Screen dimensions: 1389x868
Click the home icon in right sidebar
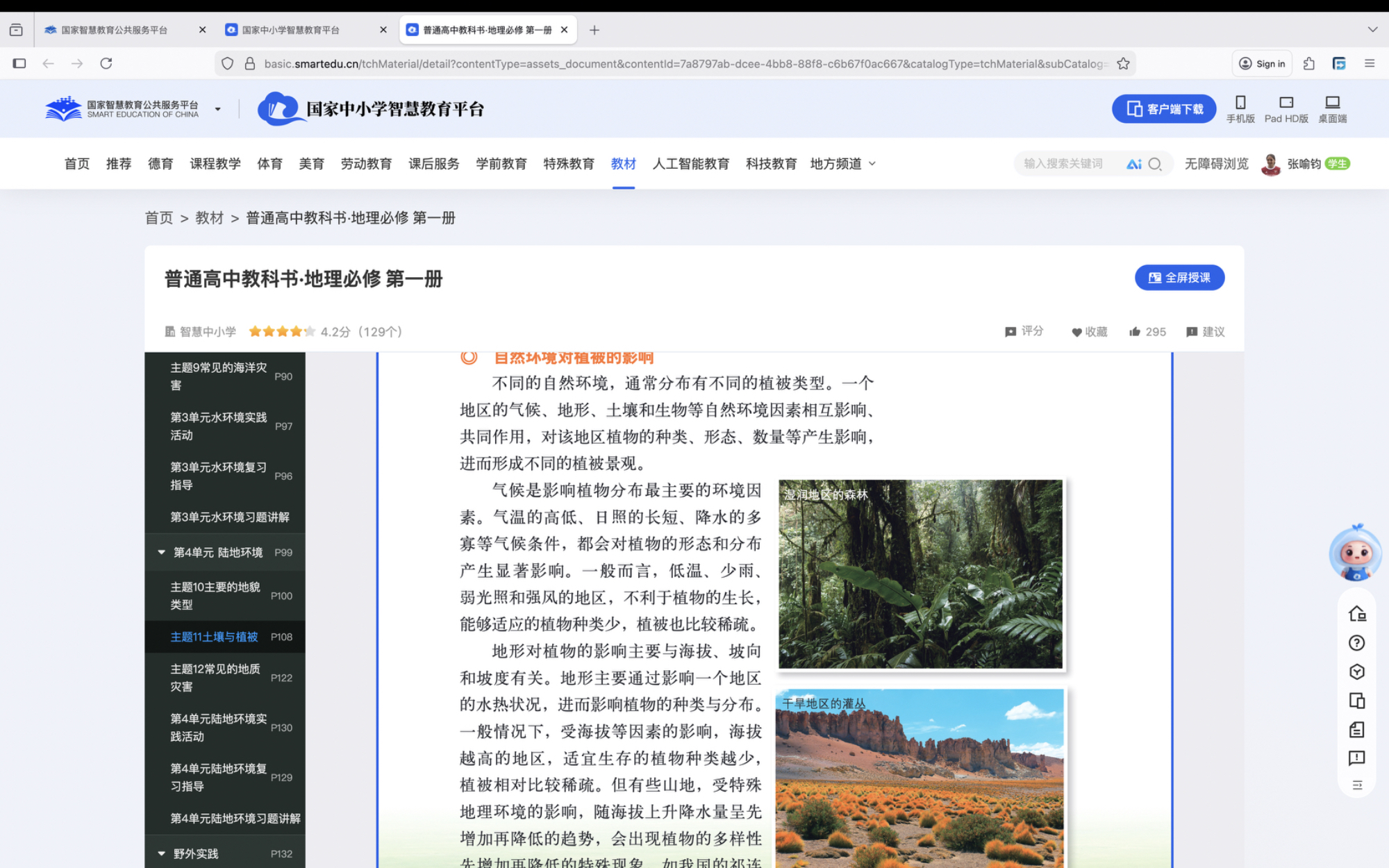click(x=1356, y=614)
